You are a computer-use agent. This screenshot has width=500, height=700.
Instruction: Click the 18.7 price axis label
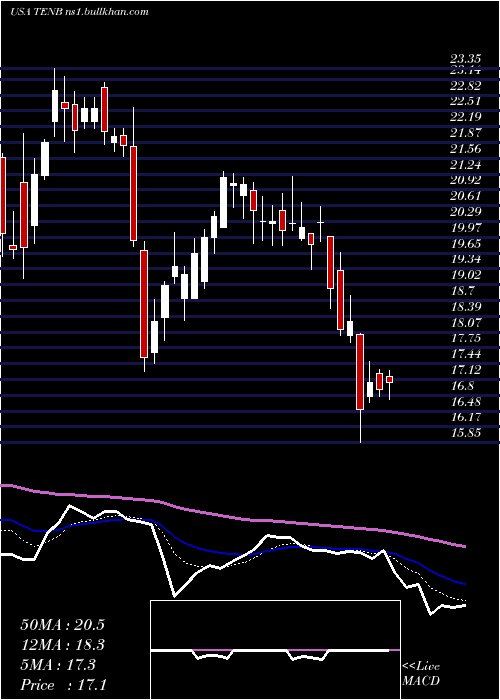tap(462, 291)
